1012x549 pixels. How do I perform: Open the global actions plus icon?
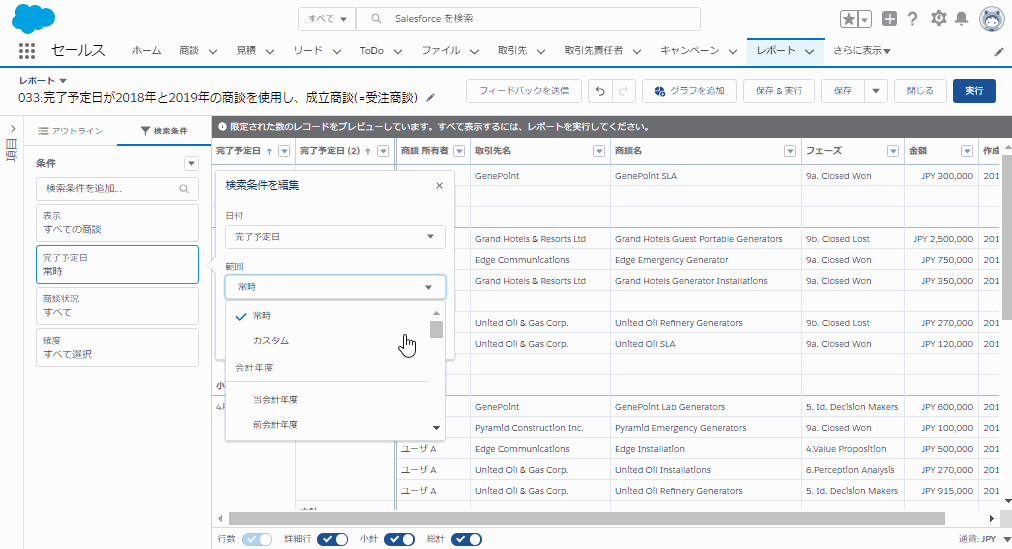pyautogui.click(x=889, y=19)
